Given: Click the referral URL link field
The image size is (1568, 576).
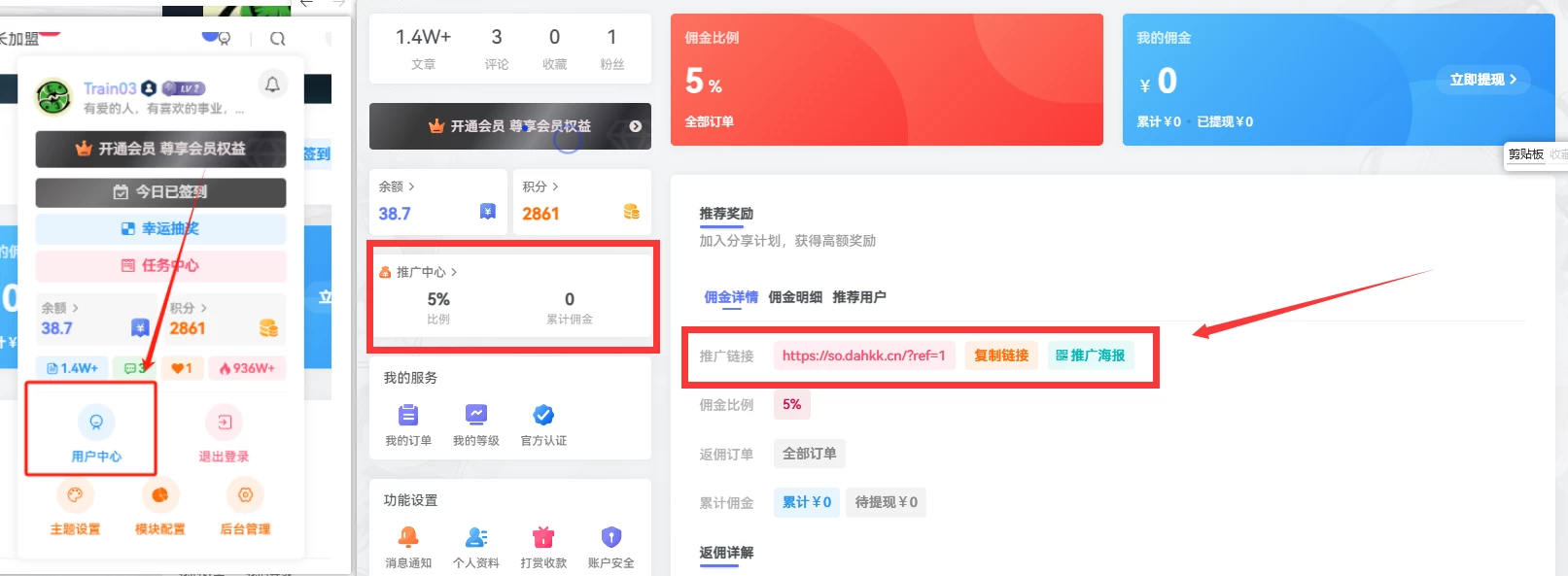Looking at the screenshot, I should 863,356.
